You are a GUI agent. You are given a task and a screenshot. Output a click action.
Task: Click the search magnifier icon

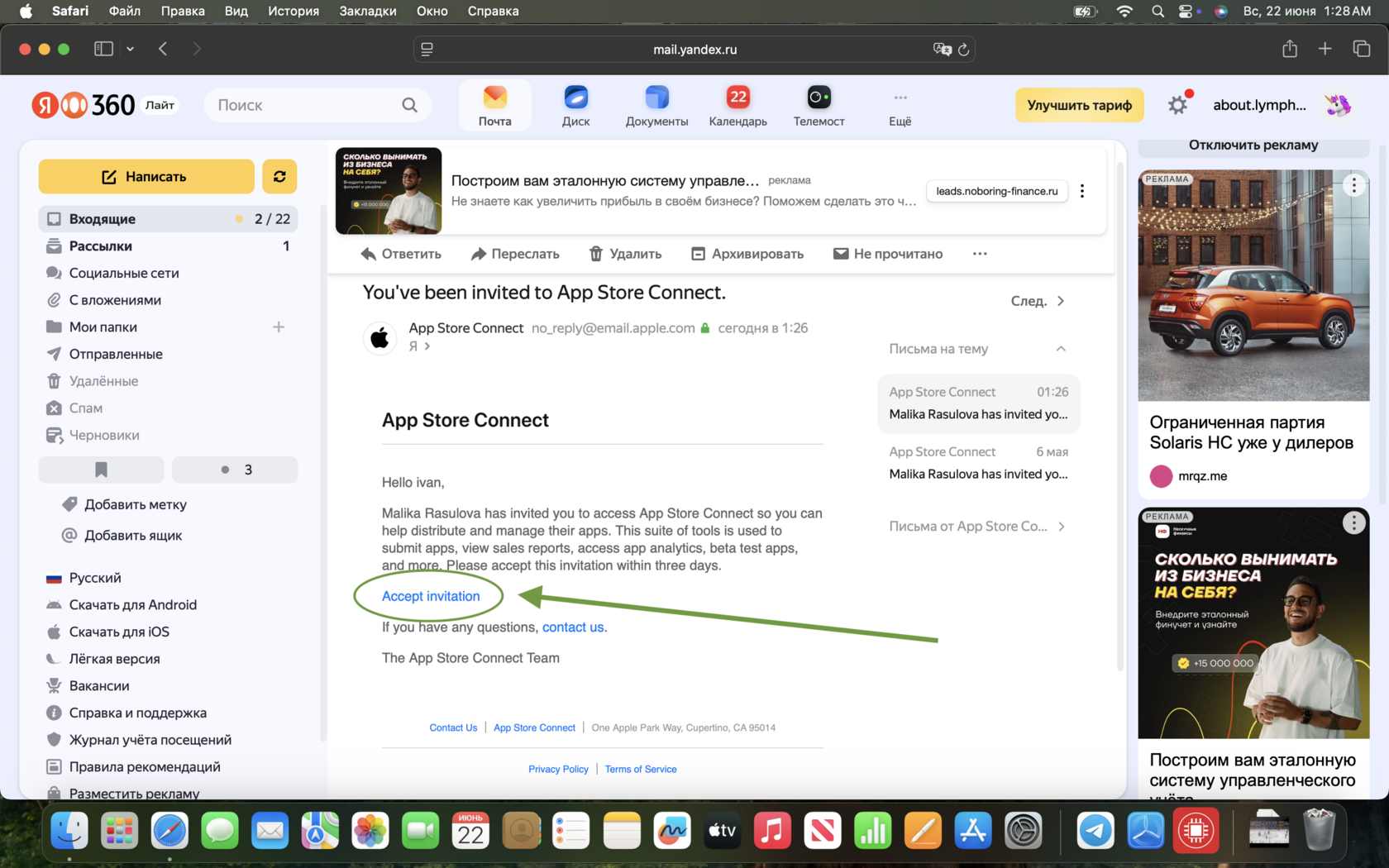click(410, 105)
